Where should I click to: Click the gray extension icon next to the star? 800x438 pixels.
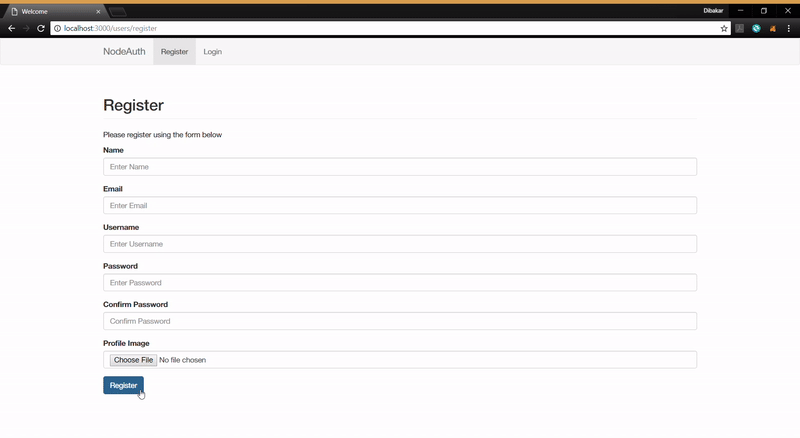[739, 29]
